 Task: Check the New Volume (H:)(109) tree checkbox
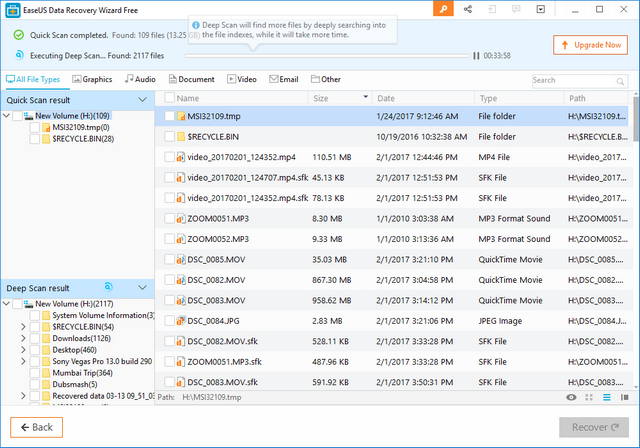pos(18,116)
